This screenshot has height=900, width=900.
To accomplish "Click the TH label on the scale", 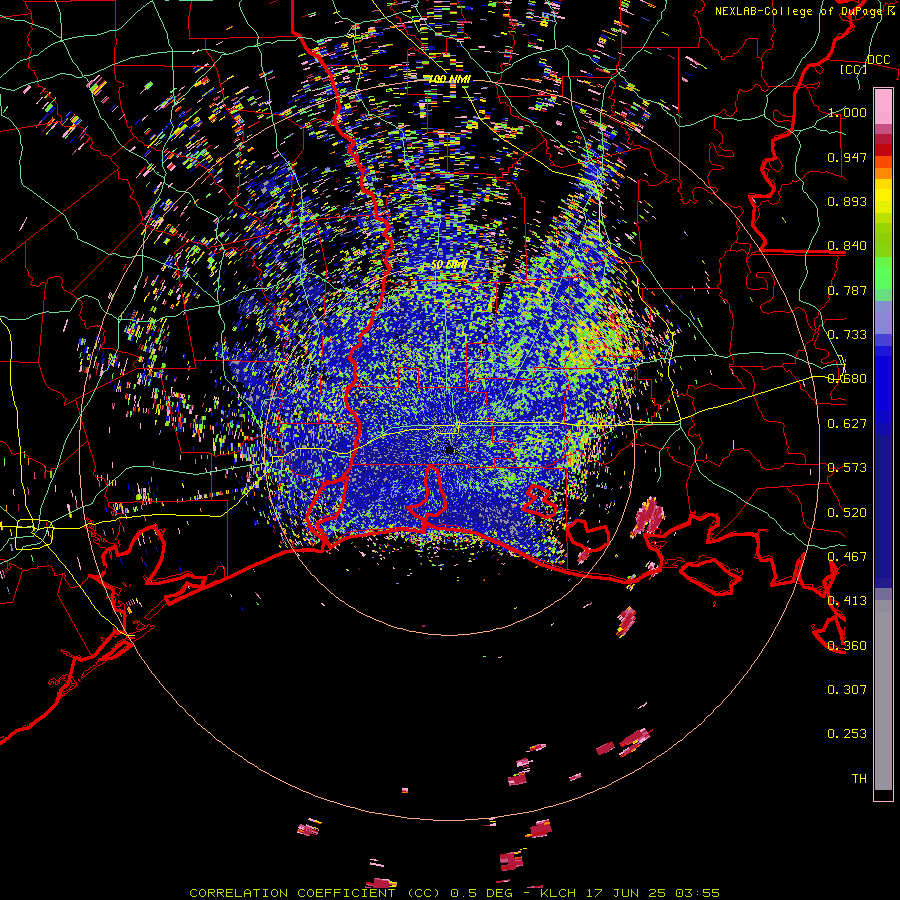I will click(x=859, y=779).
